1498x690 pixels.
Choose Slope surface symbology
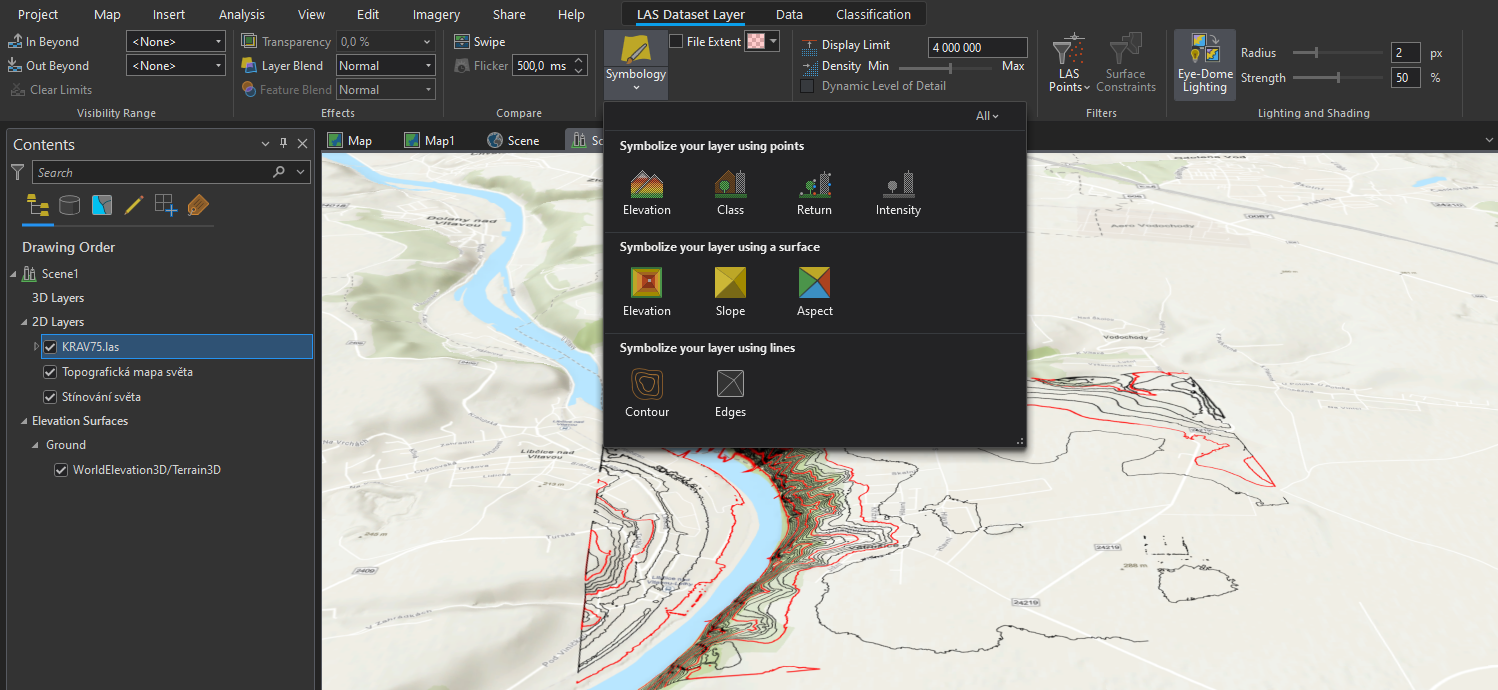point(730,293)
